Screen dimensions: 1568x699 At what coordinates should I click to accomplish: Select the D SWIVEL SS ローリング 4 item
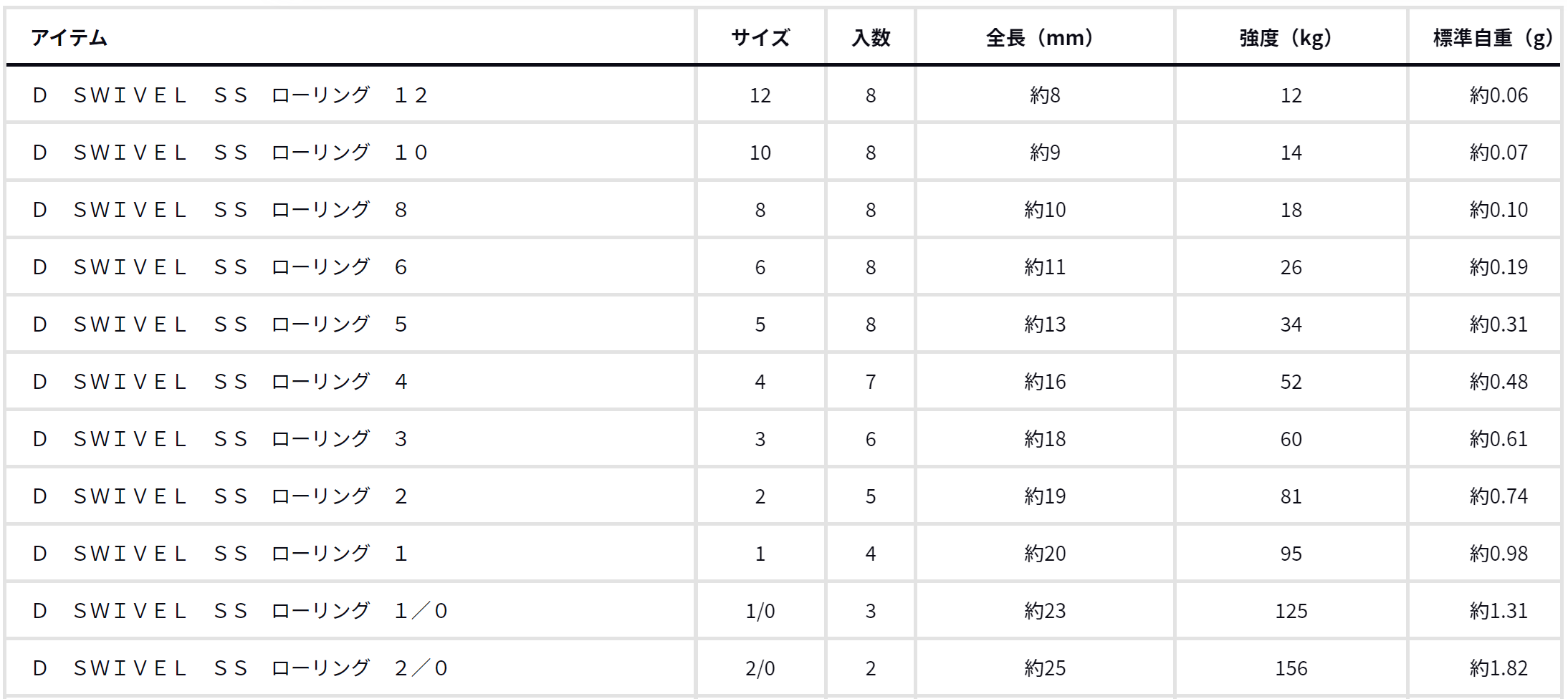[x=220, y=382]
